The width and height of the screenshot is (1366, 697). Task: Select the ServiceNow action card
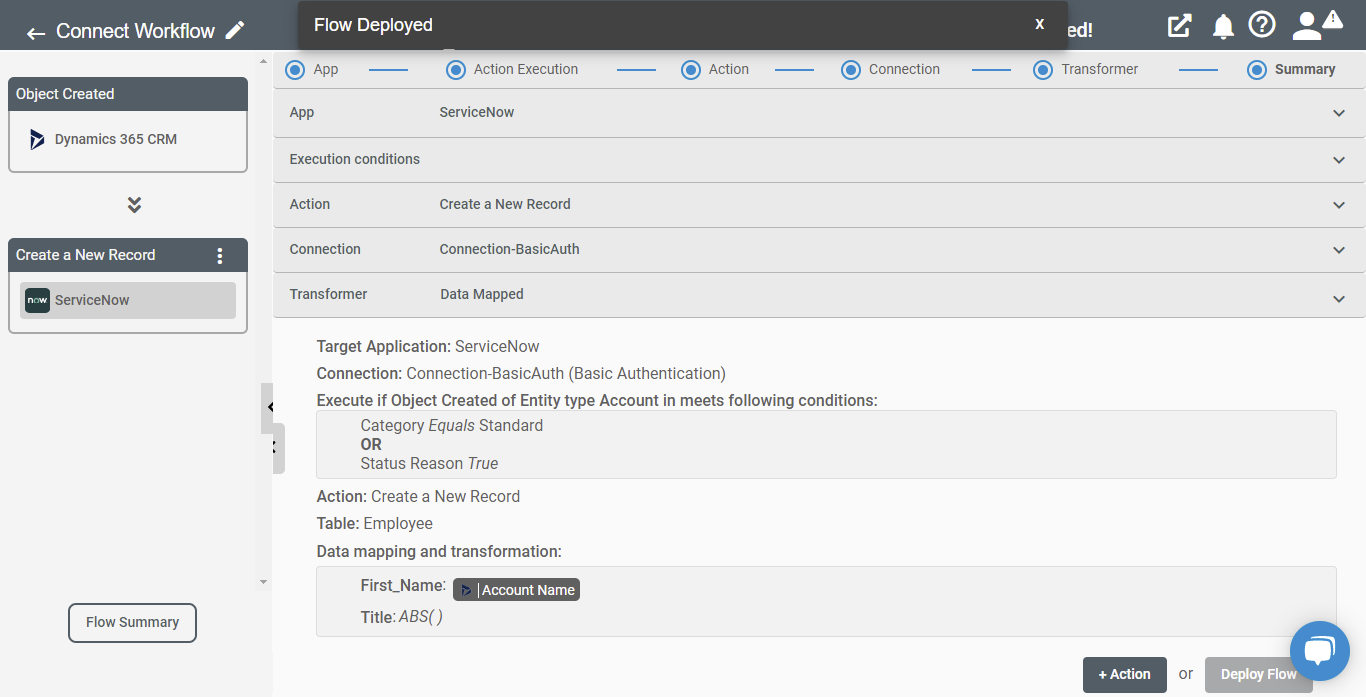[128, 300]
